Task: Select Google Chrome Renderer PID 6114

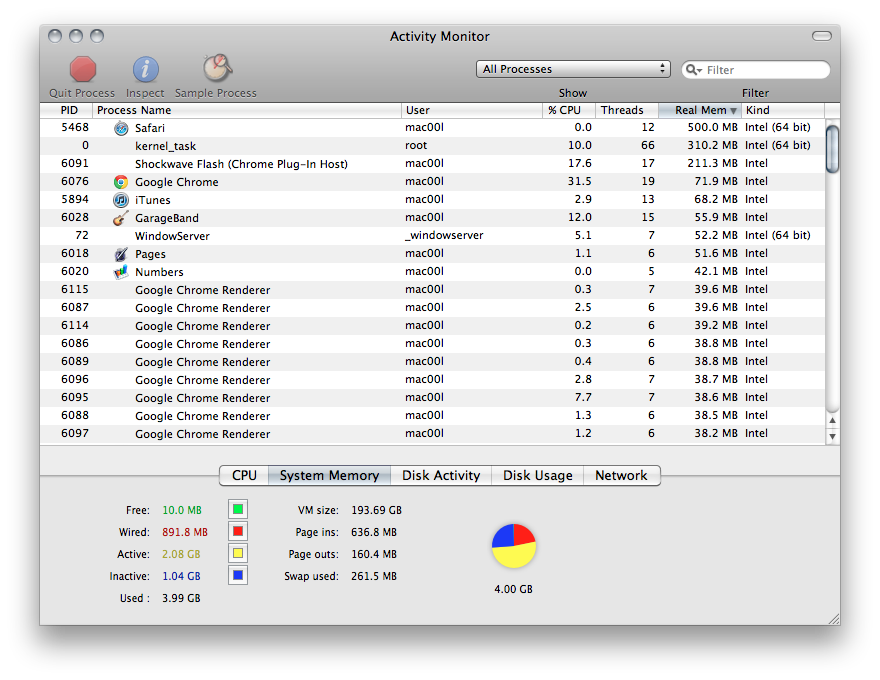Action: coord(433,325)
